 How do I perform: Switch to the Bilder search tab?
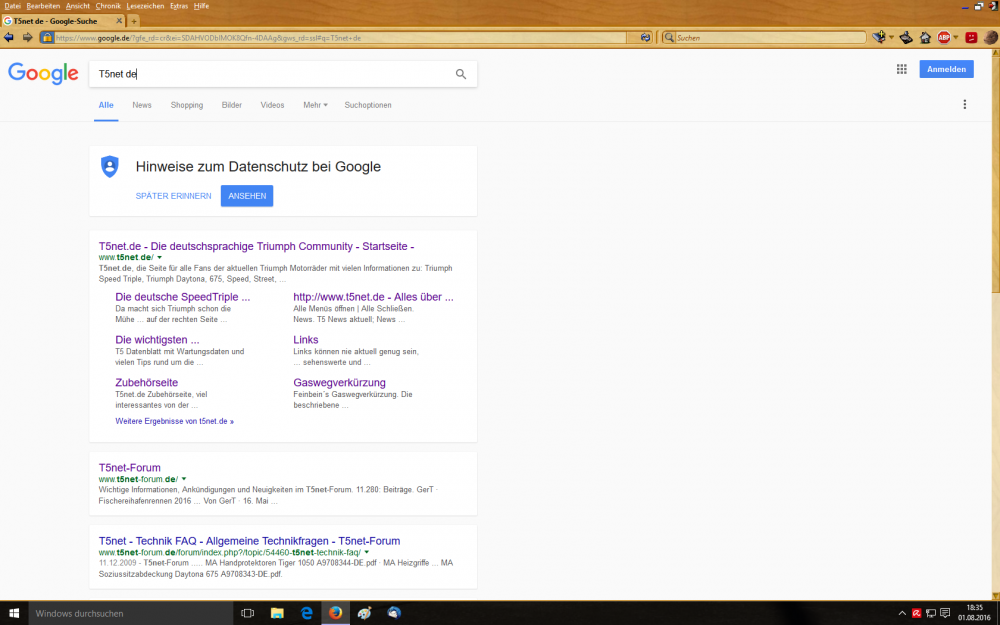[232, 105]
